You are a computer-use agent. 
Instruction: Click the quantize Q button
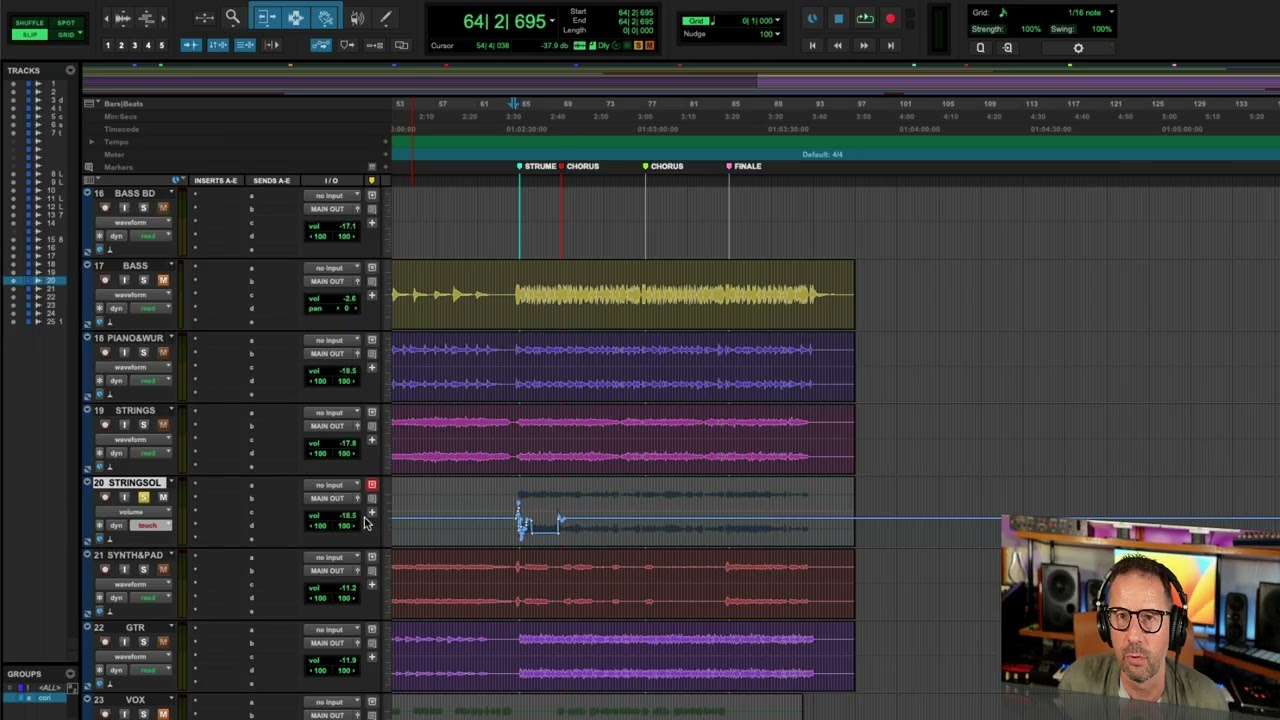coord(980,48)
